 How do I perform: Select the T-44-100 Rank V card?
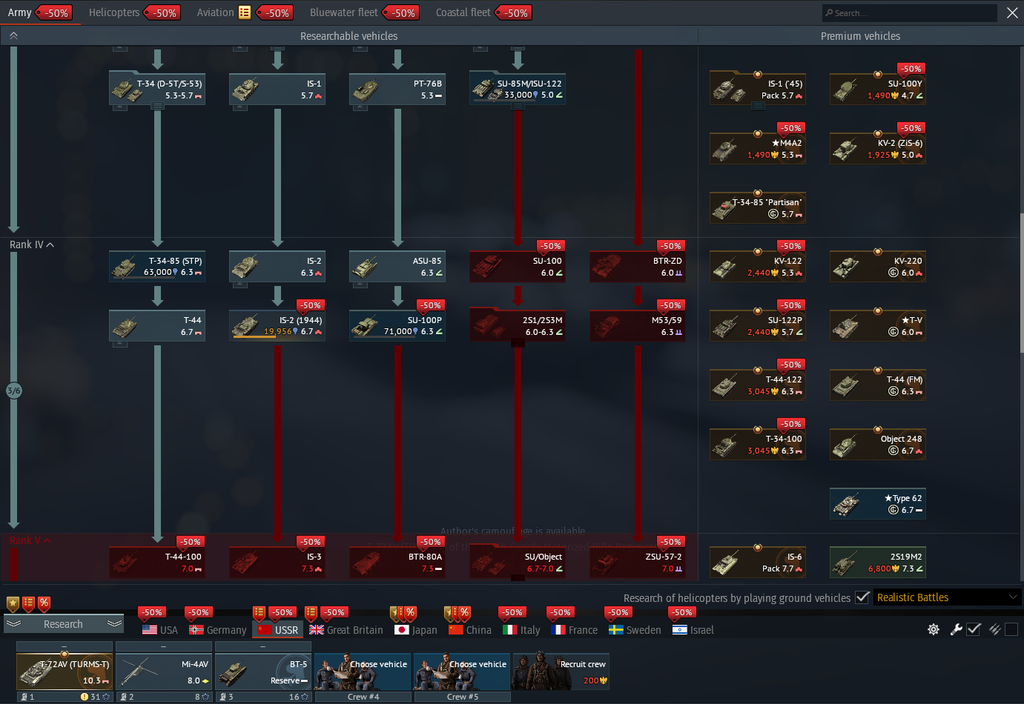157,562
